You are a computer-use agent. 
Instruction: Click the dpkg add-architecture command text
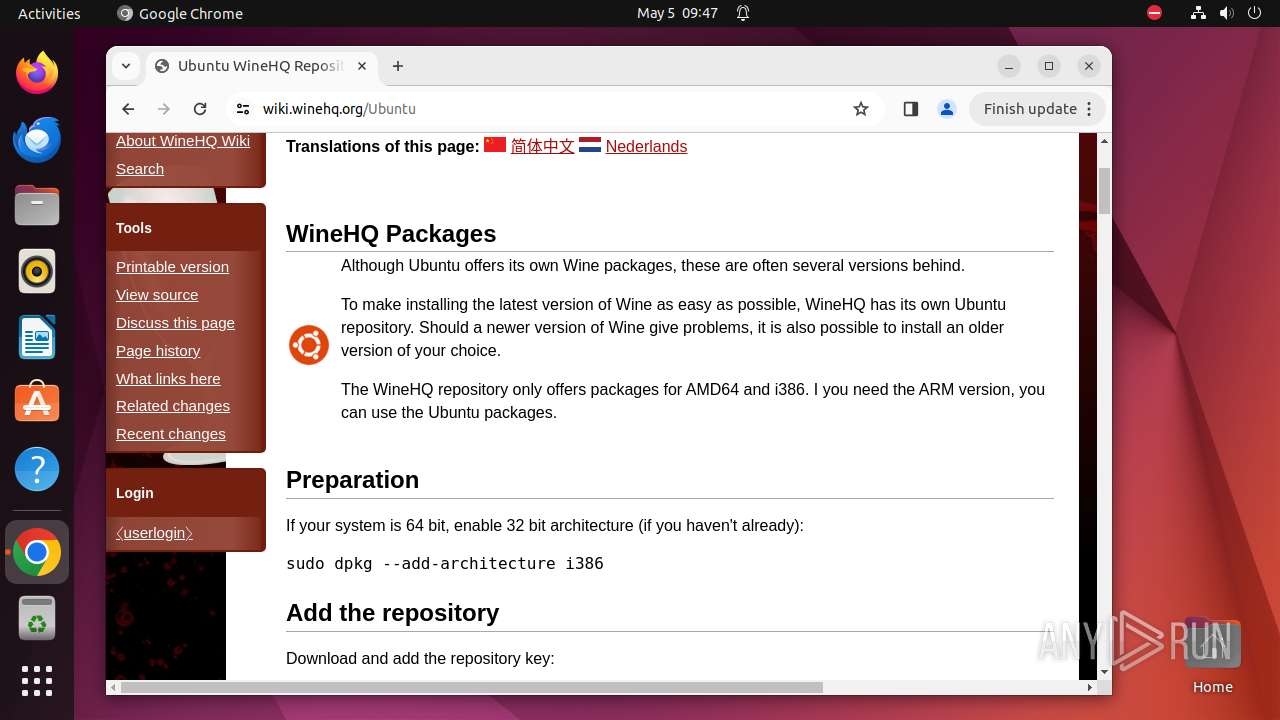(x=445, y=563)
